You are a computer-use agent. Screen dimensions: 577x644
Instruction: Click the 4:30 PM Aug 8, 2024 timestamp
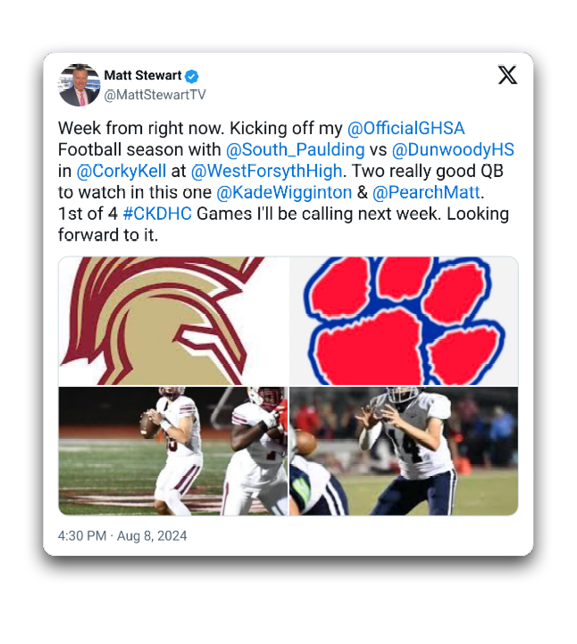pyautogui.click(x=122, y=536)
